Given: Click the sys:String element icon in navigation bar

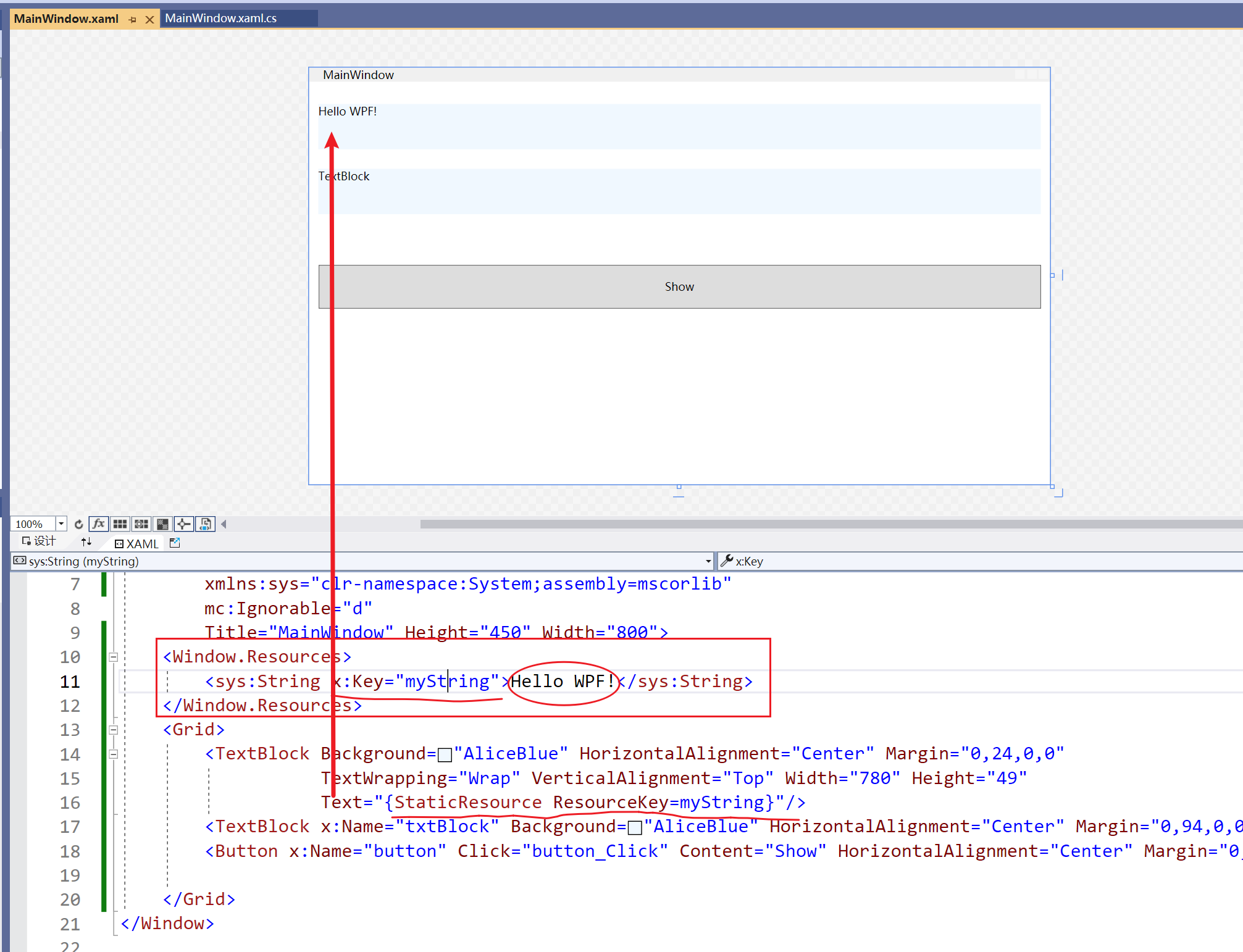Looking at the screenshot, I should tap(20, 561).
